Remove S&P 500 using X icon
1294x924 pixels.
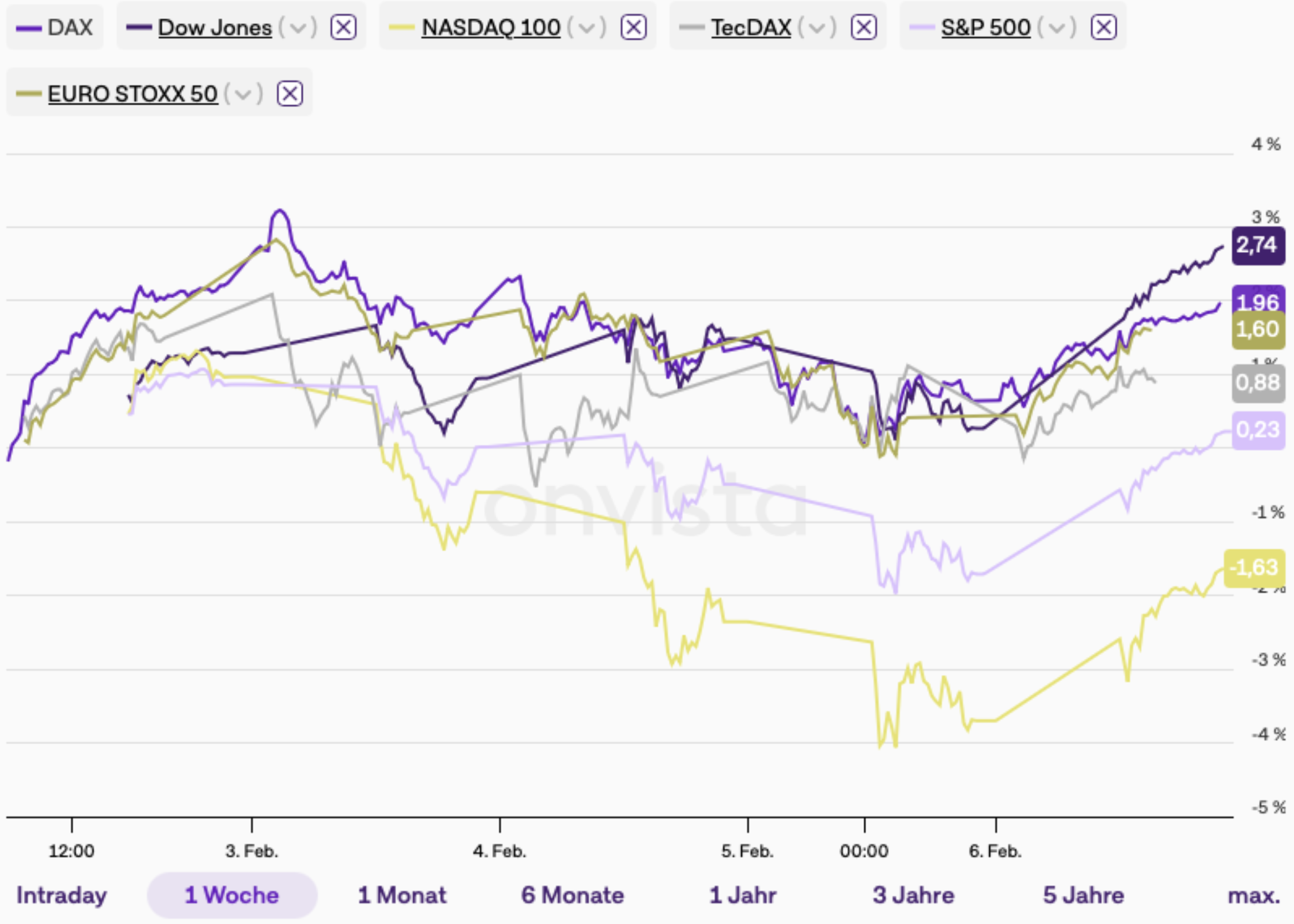pyautogui.click(x=1103, y=27)
